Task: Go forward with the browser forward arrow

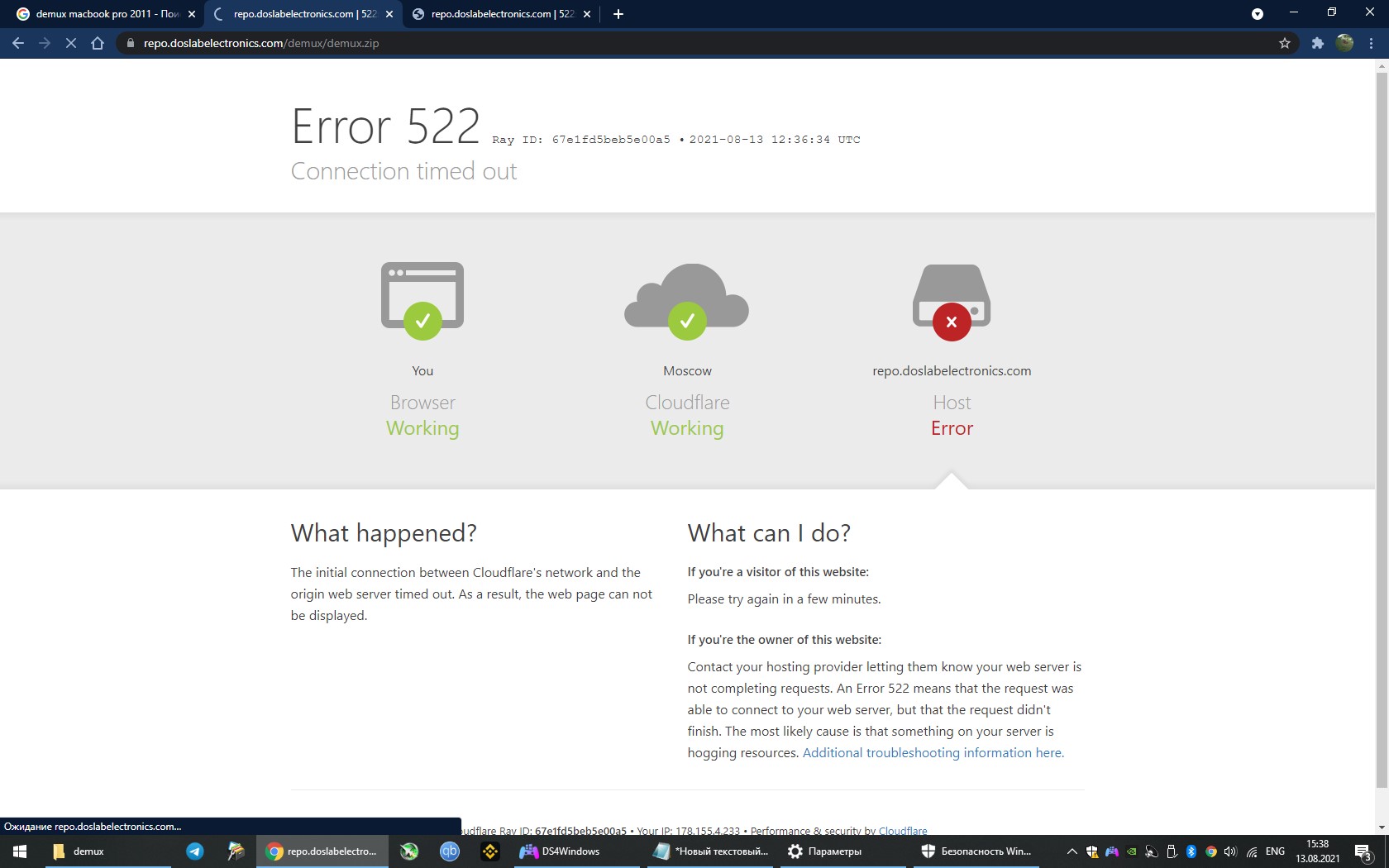Action: tap(45, 43)
